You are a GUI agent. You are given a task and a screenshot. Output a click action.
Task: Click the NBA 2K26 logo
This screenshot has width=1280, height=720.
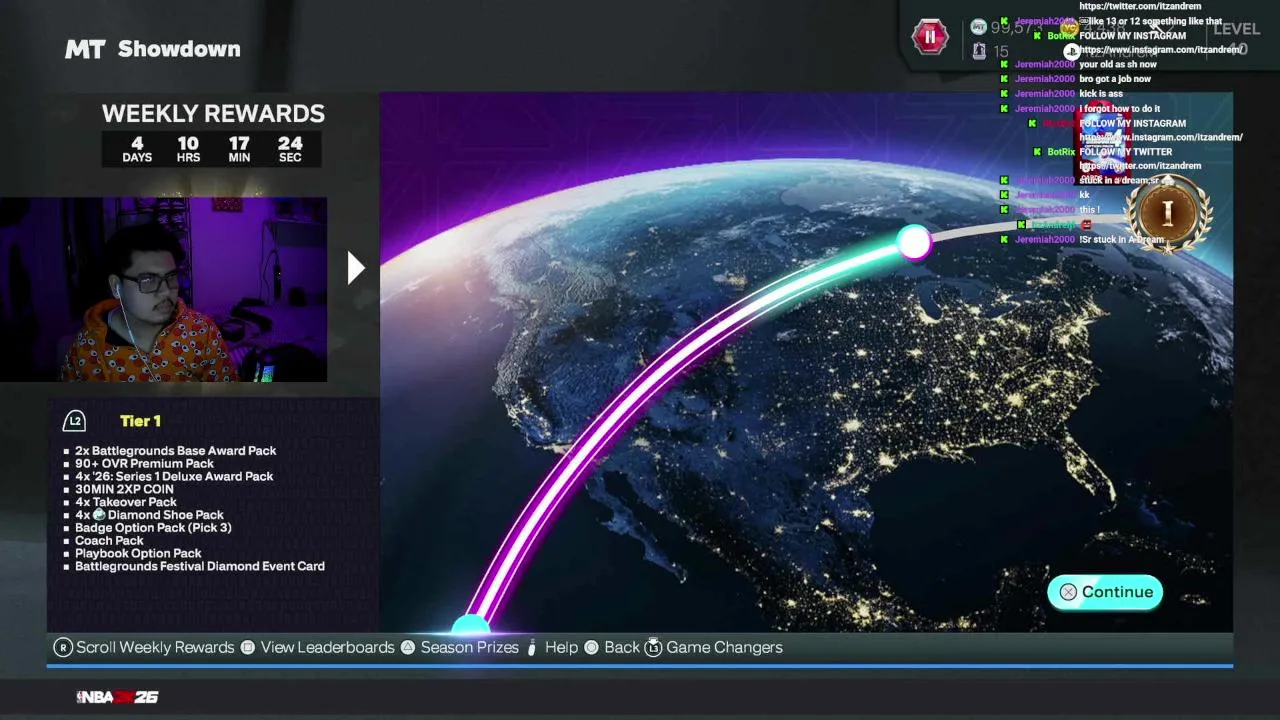(117, 697)
